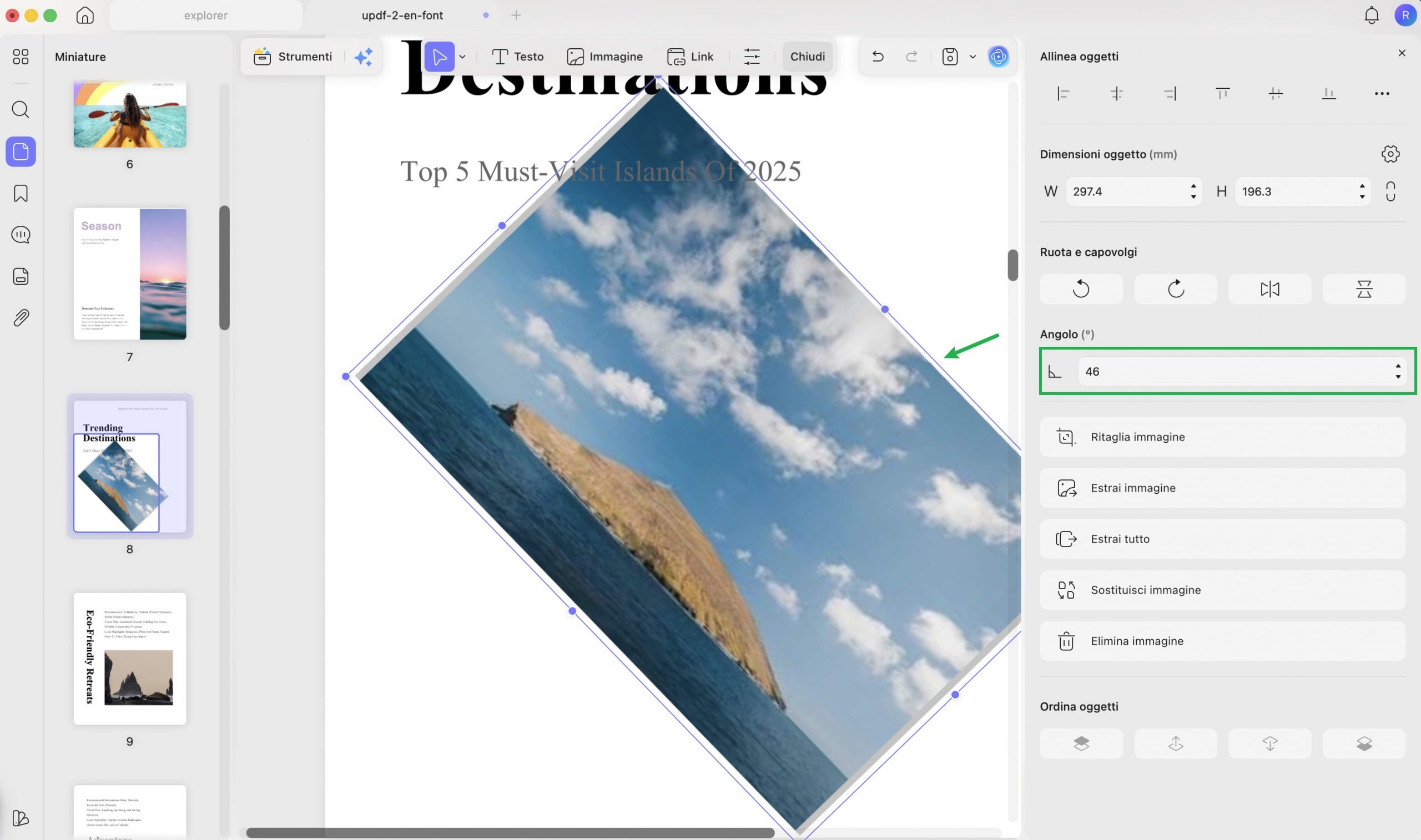
Task: Select the arrow selection tool
Action: 439,57
